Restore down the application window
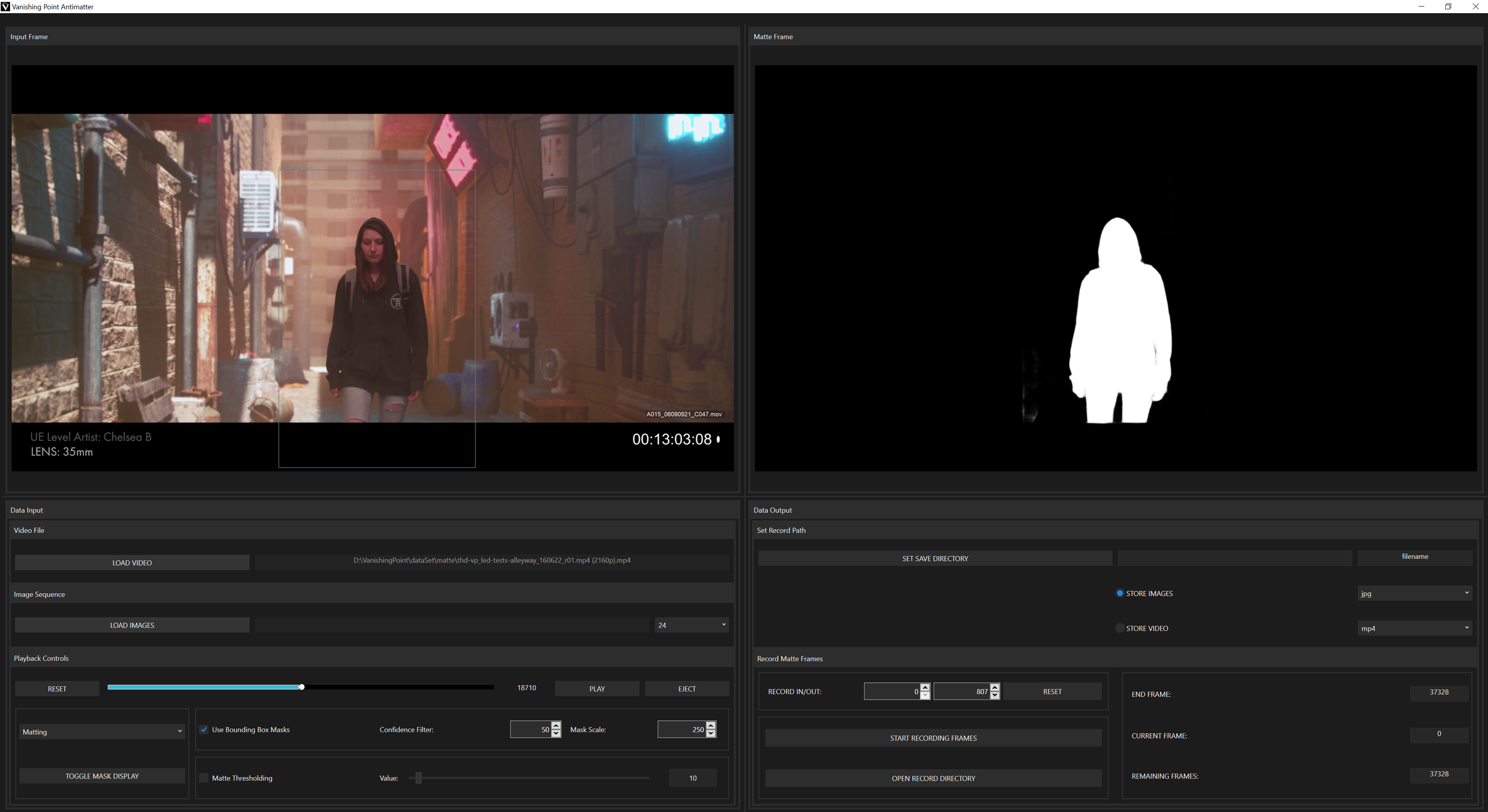Image resolution: width=1488 pixels, height=812 pixels. [x=1448, y=7]
